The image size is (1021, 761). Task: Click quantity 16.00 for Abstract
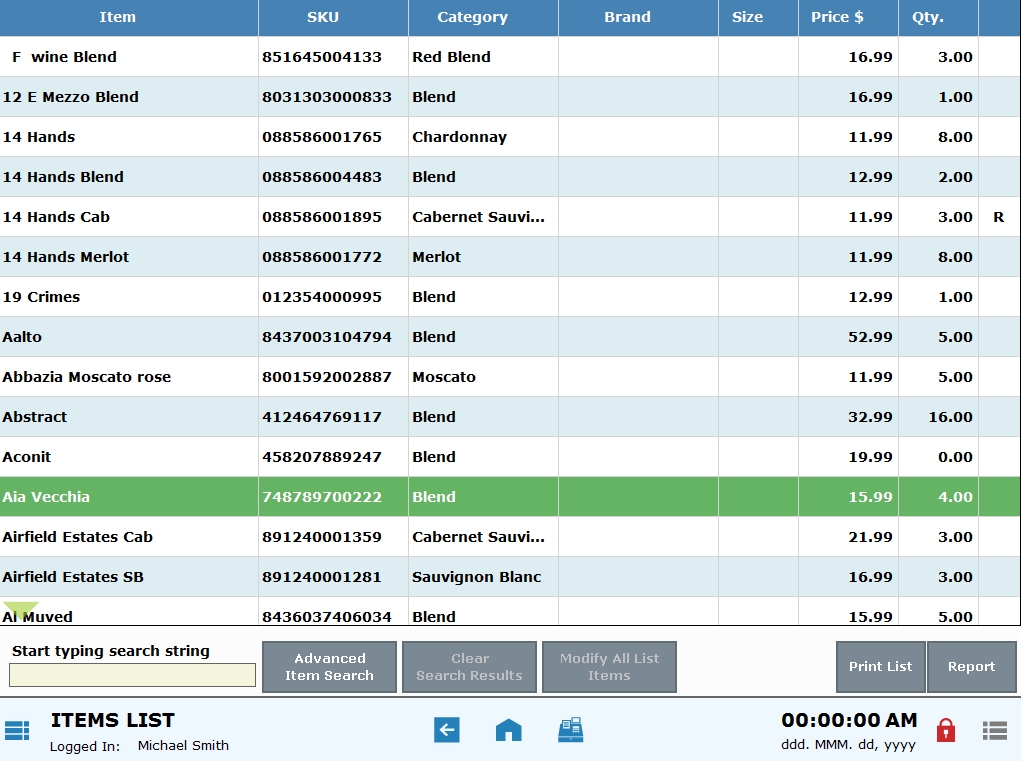pyautogui.click(x=951, y=417)
